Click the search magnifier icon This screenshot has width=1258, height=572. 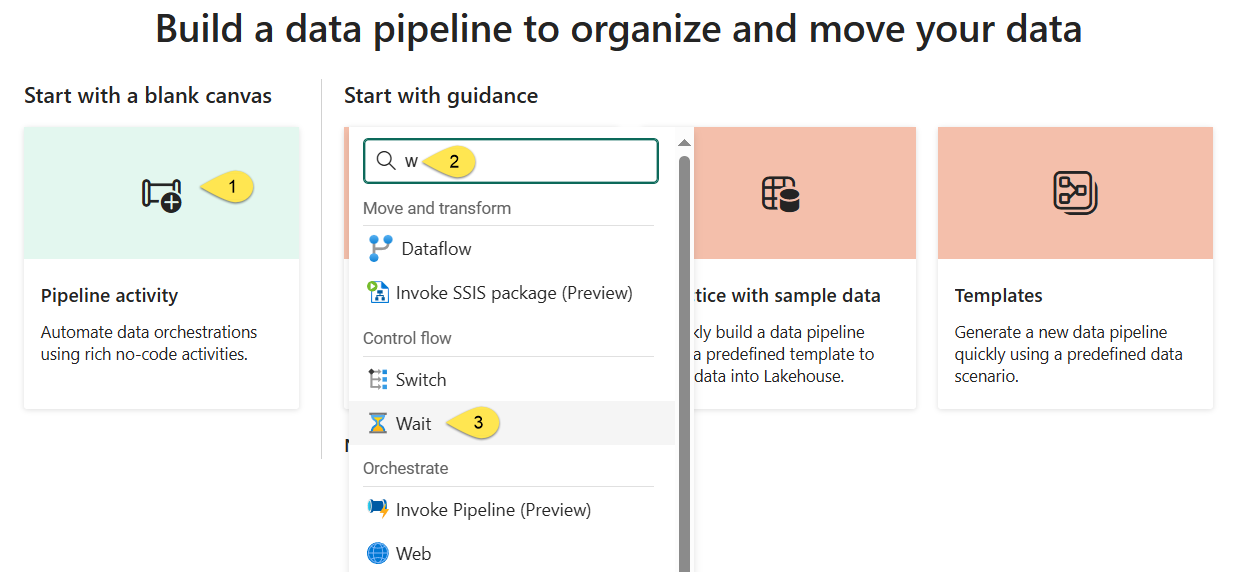click(x=386, y=161)
